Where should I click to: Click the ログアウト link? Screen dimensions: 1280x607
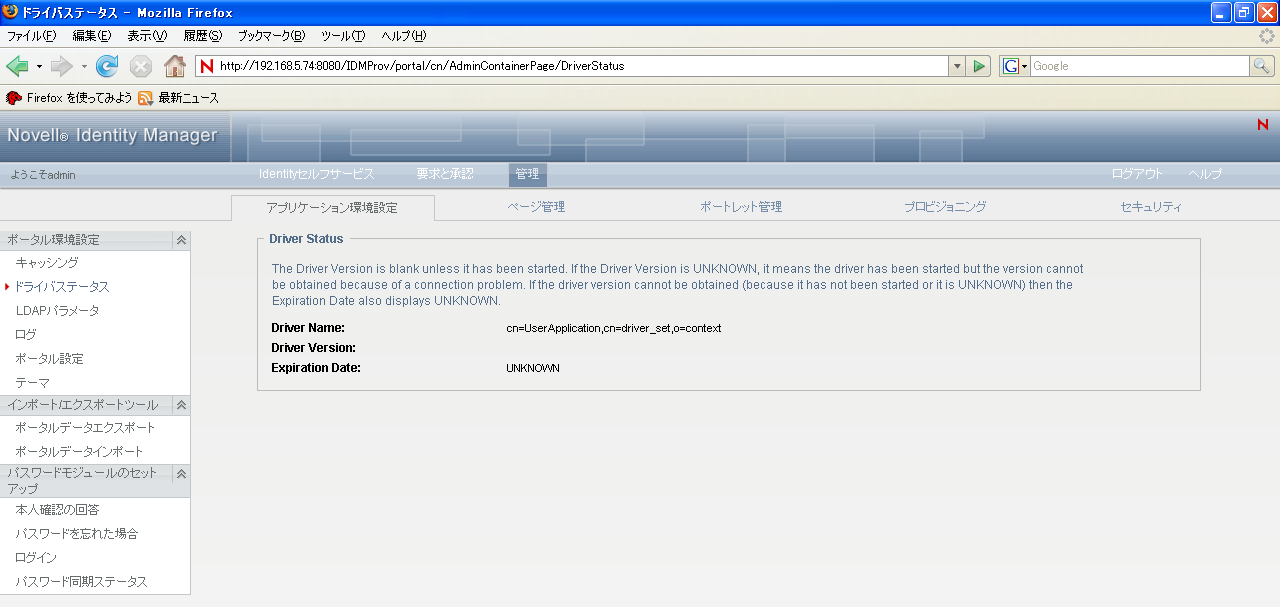click(x=1137, y=174)
